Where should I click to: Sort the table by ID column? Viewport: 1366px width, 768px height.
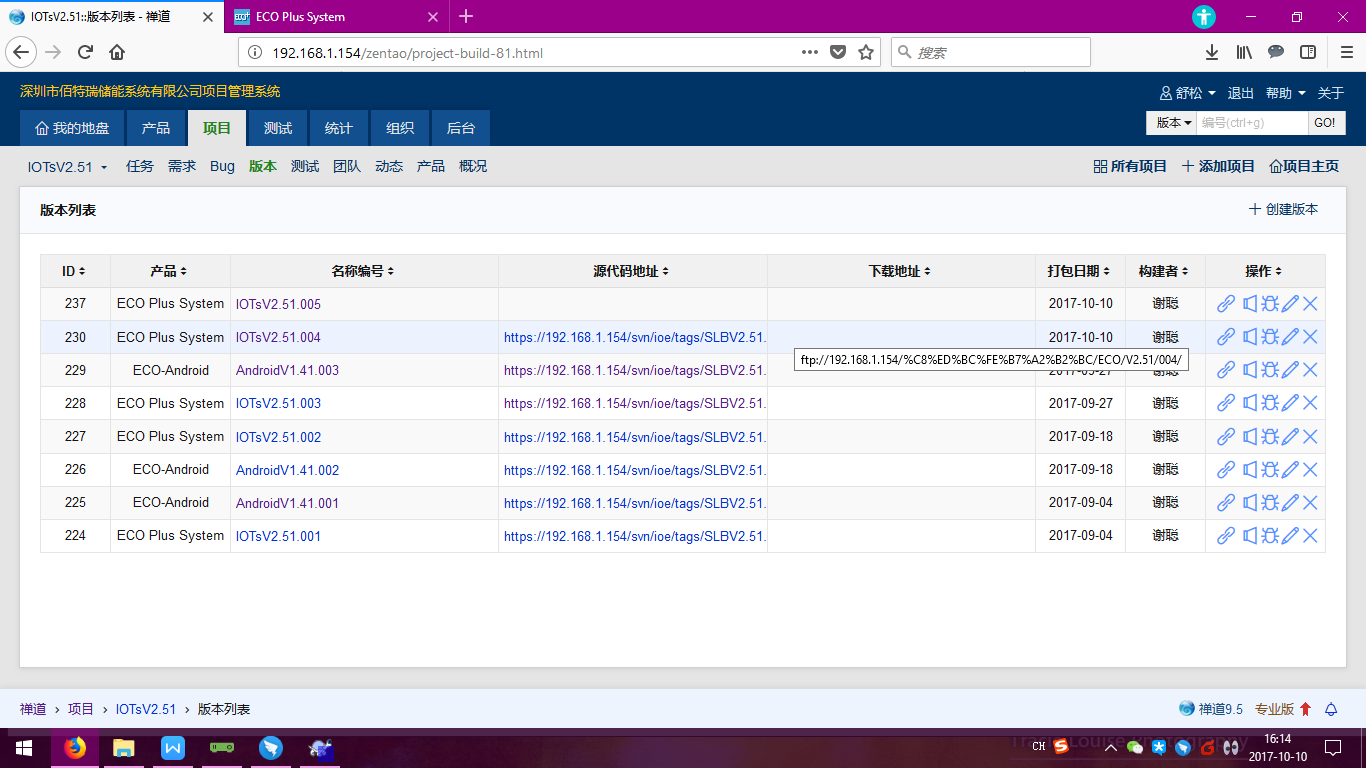[x=73, y=271]
